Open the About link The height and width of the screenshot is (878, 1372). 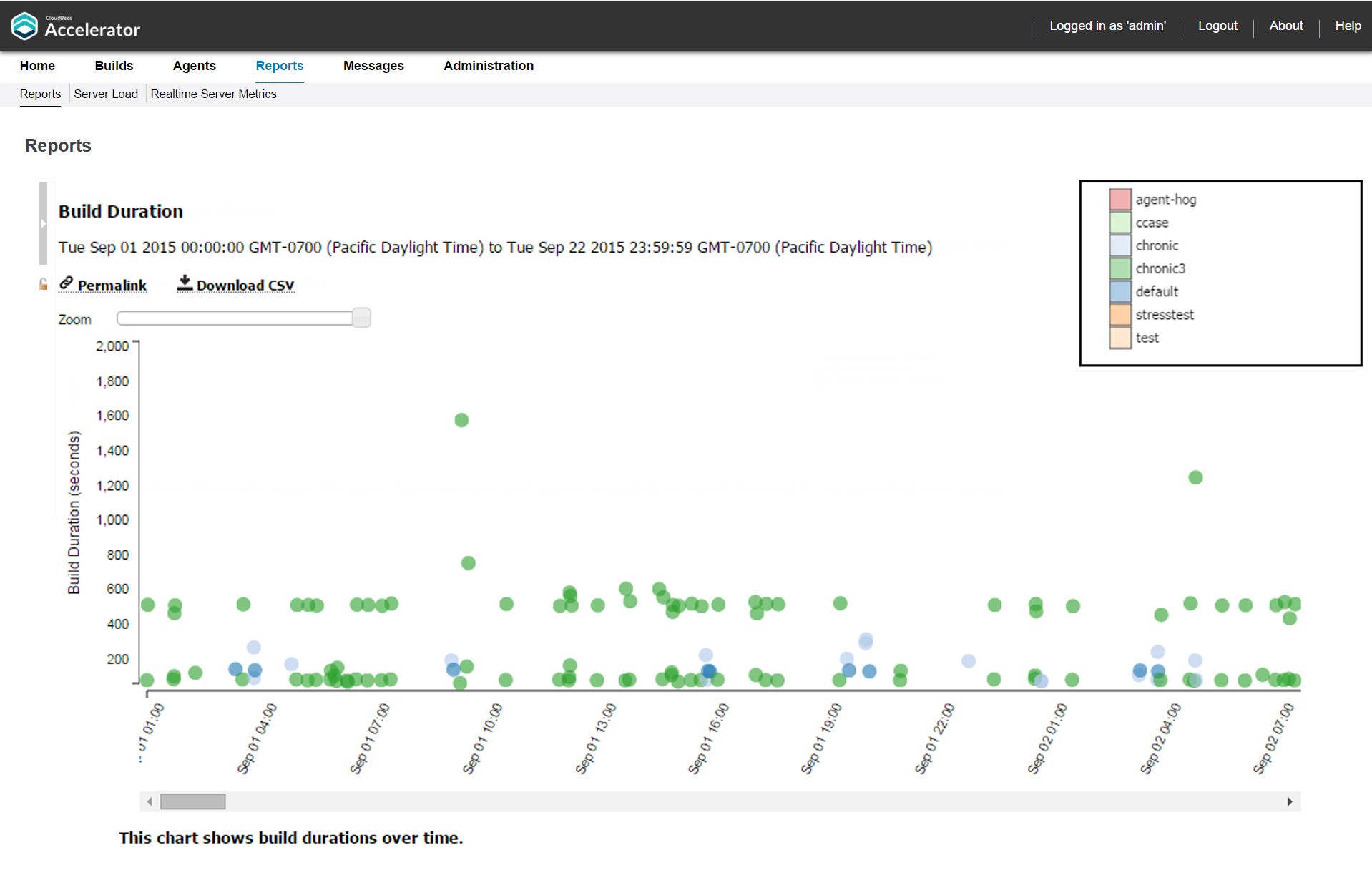1286,26
